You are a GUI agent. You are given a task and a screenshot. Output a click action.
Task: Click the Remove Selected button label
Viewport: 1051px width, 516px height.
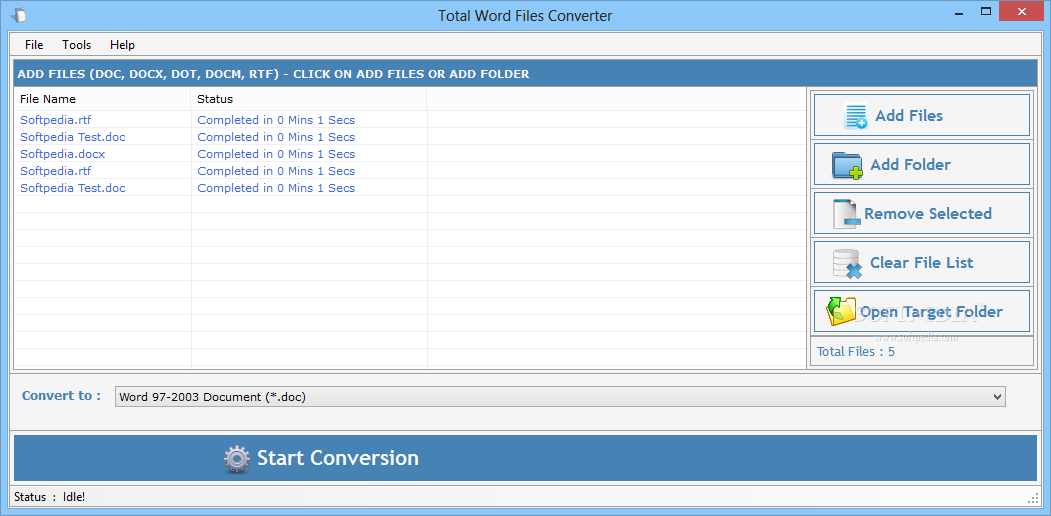pyautogui.click(x=928, y=214)
